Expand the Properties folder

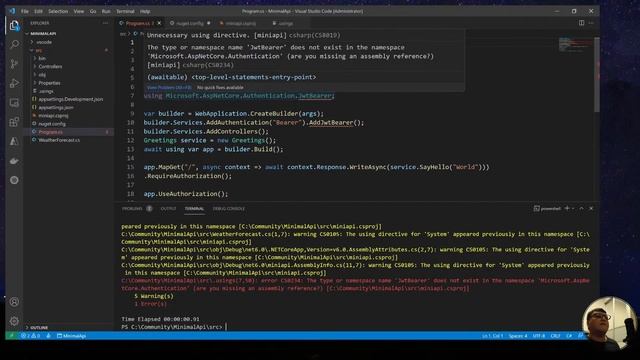click(x=69, y=83)
